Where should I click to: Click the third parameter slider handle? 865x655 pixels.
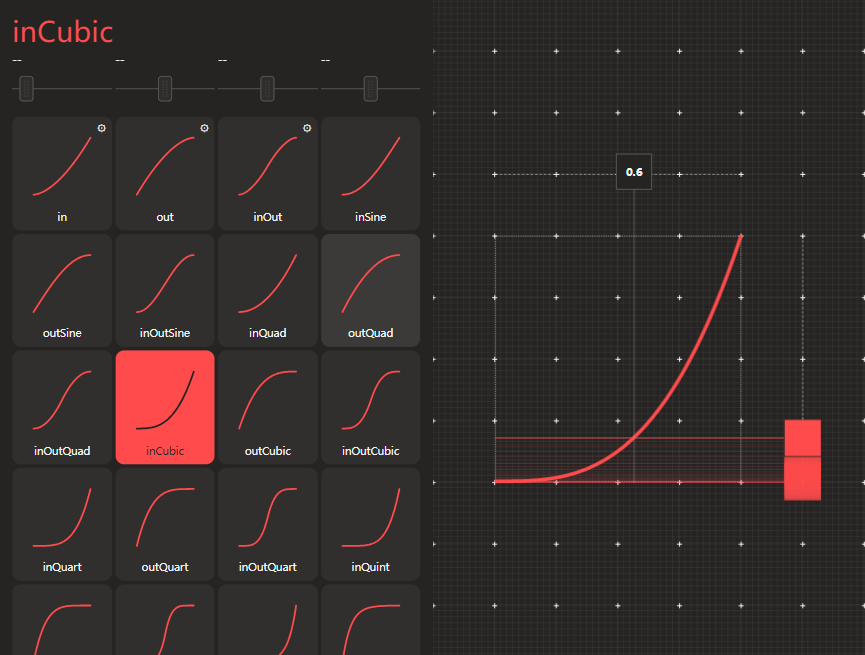click(268, 88)
